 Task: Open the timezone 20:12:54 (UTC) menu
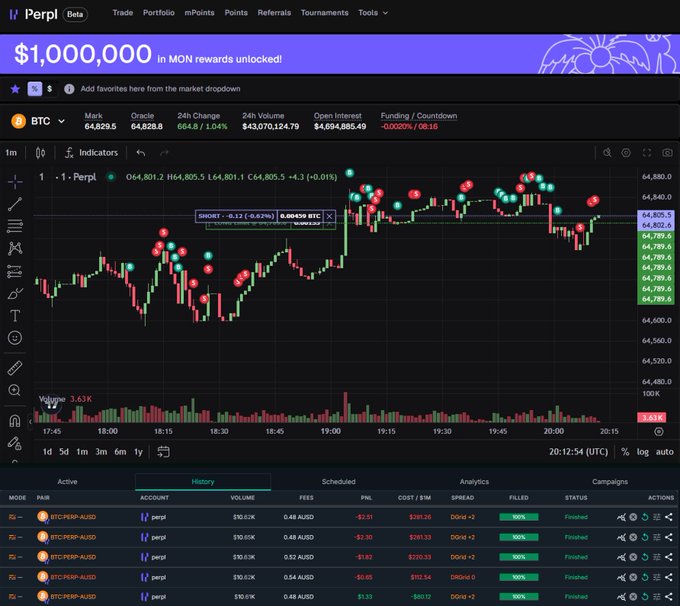pos(579,452)
